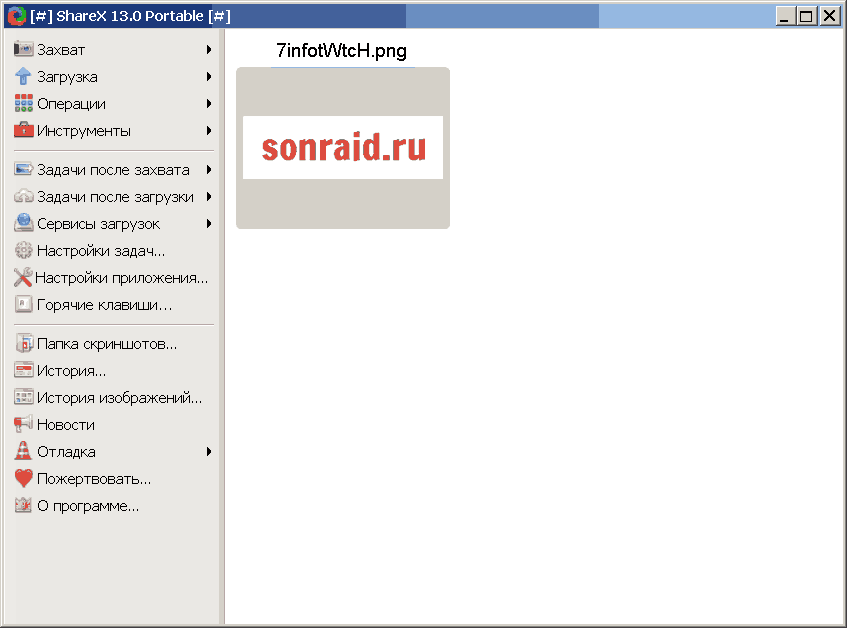The width and height of the screenshot is (847, 628).
Task: Click the ShareX logo in the title bar
Action: tap(17, 16)
